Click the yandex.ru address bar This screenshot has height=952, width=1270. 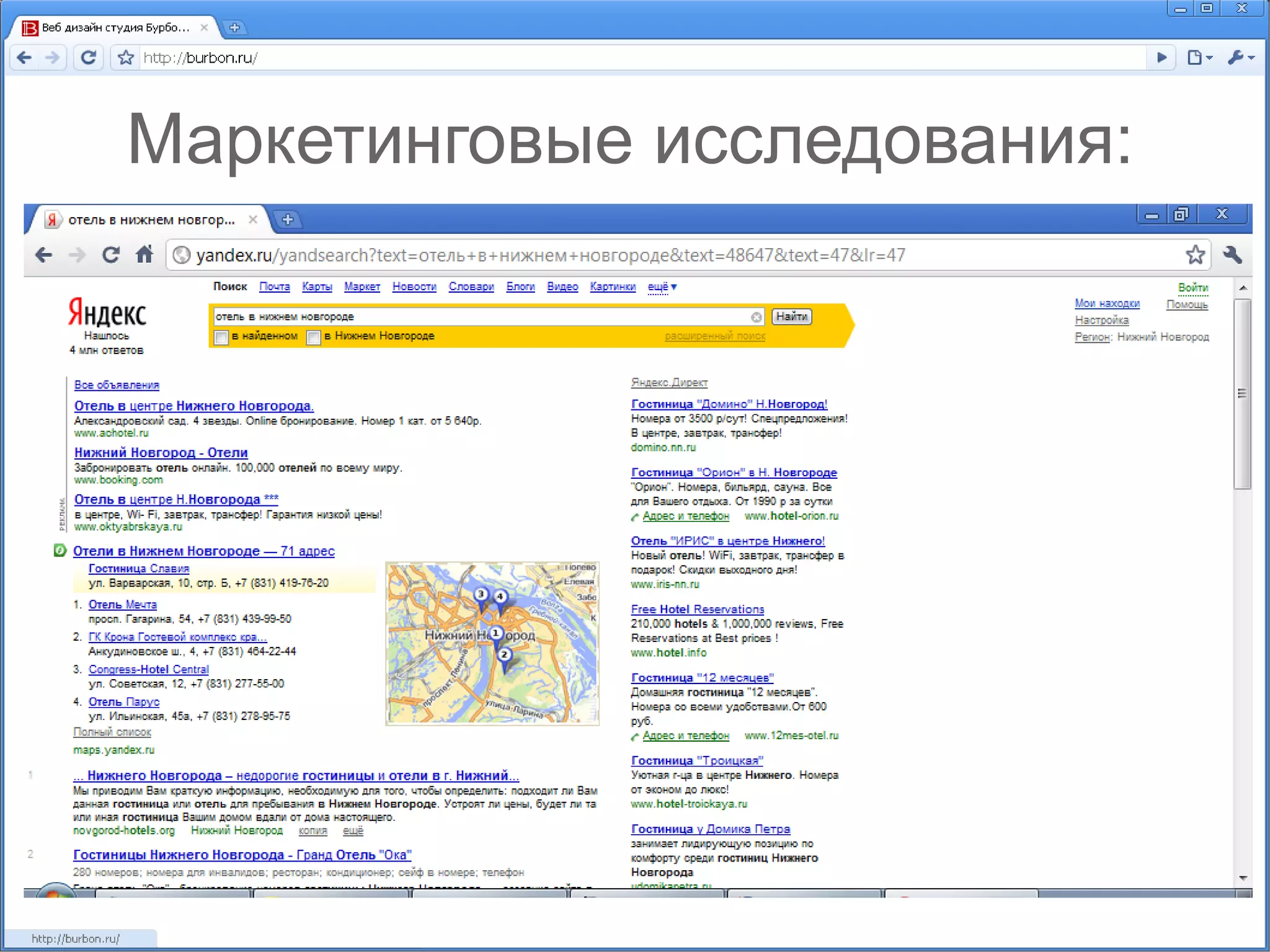point(687,256)
